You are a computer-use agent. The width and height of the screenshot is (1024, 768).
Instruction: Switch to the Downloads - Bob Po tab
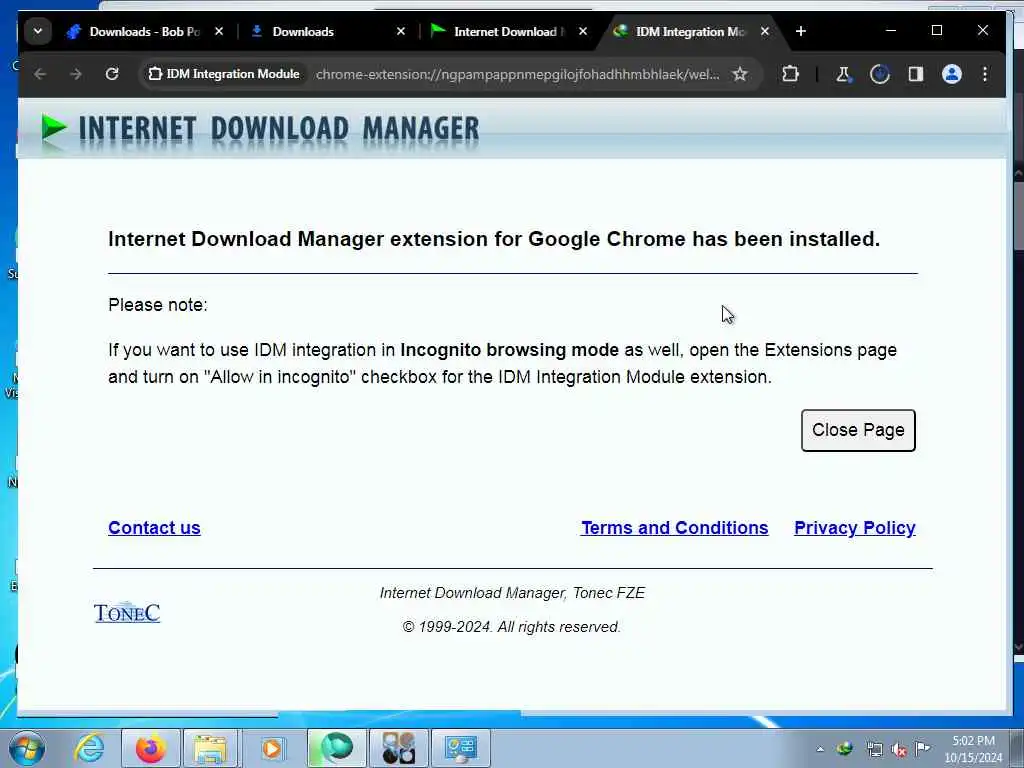(x=134, y=31)
